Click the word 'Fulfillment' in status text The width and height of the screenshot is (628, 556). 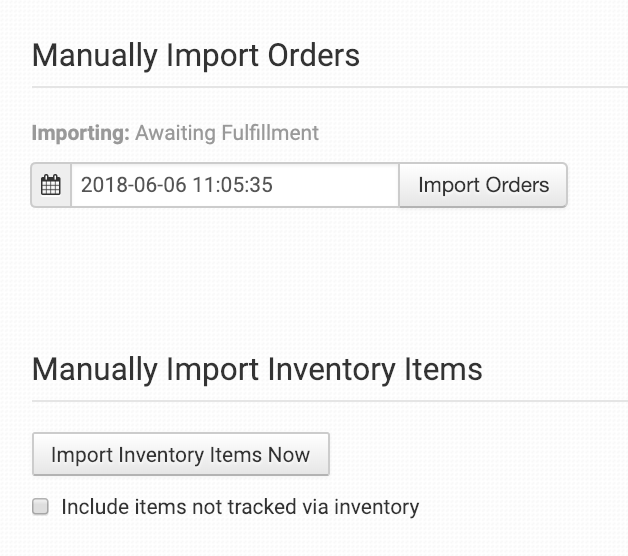[x=266, y=132]
